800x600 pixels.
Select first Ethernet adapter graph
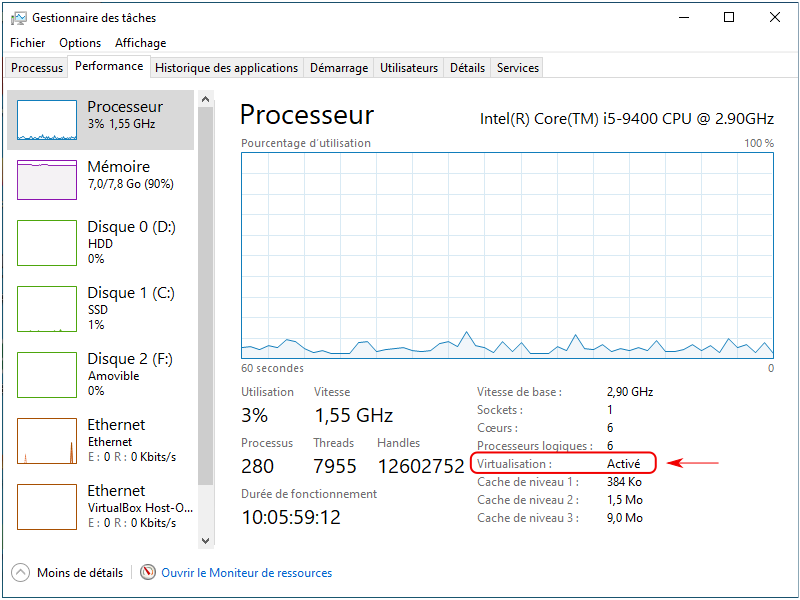(x=47, y=441)
